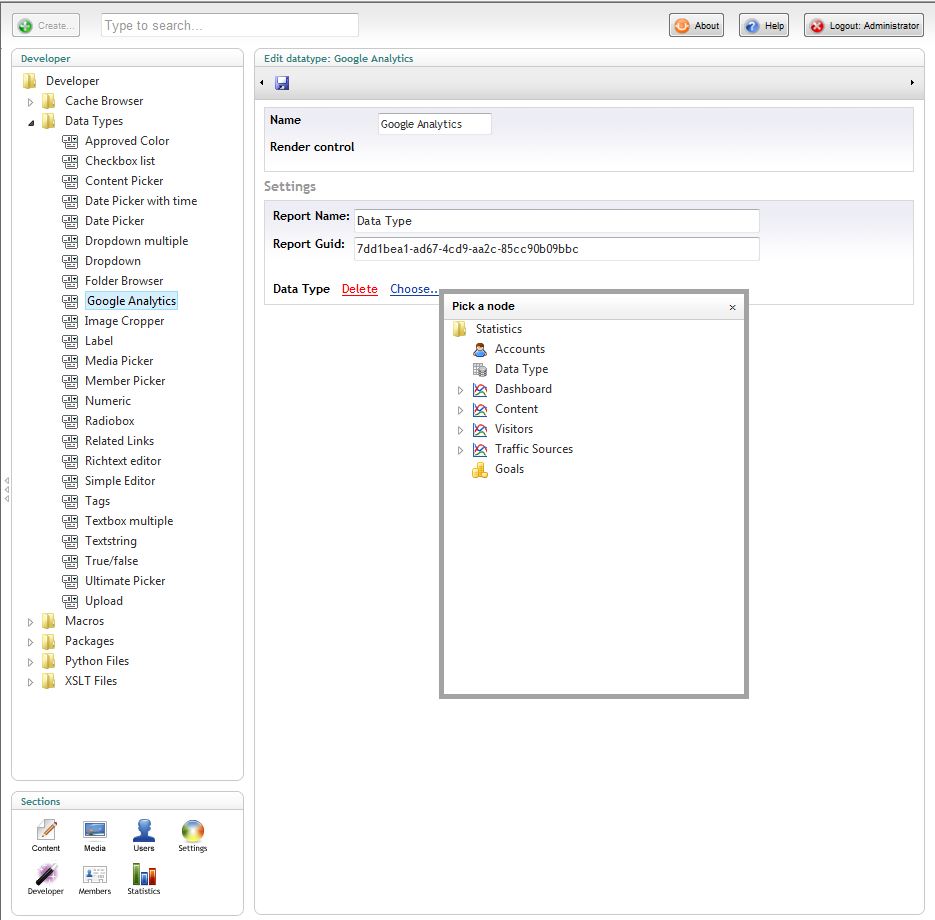Screen dimensions: 935x920
Task: Open the About button
Action: [696, 26]
